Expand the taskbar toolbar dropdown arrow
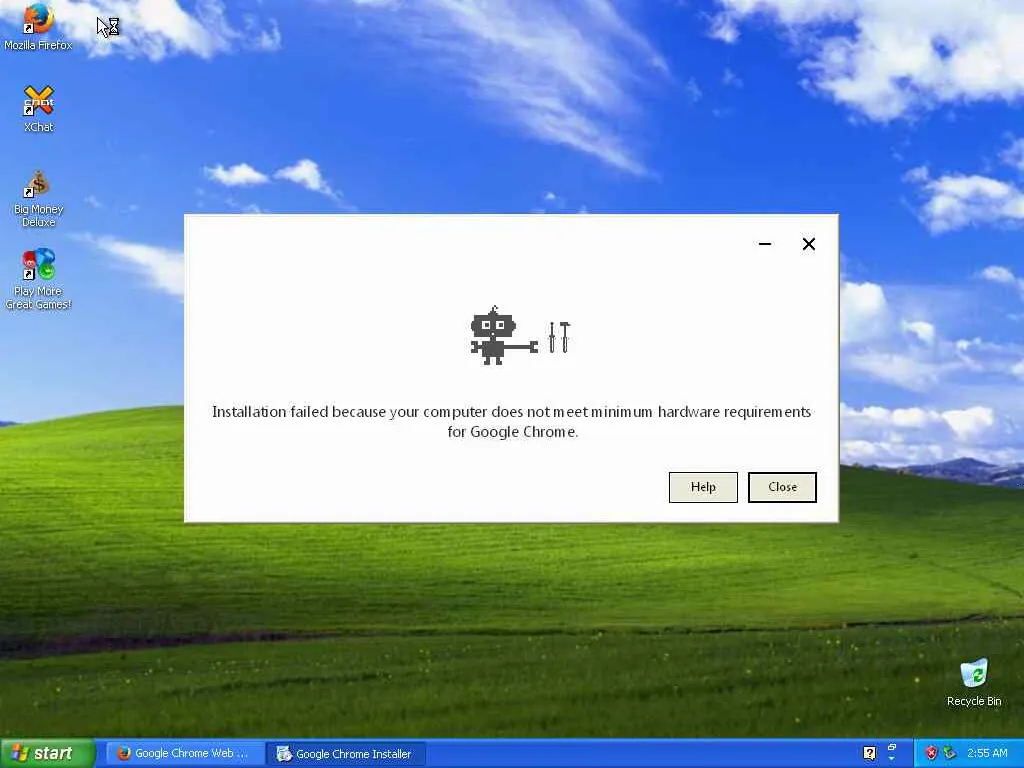 (891, 759)
